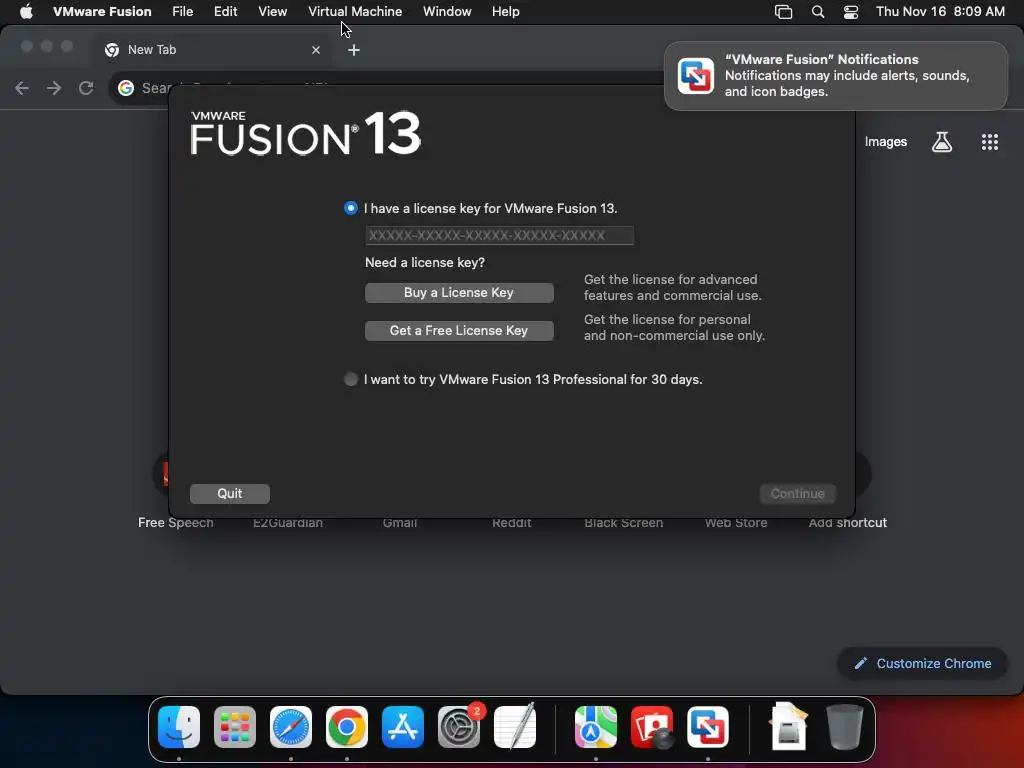
Task: Open the File menu
Action: click(182, 12)
